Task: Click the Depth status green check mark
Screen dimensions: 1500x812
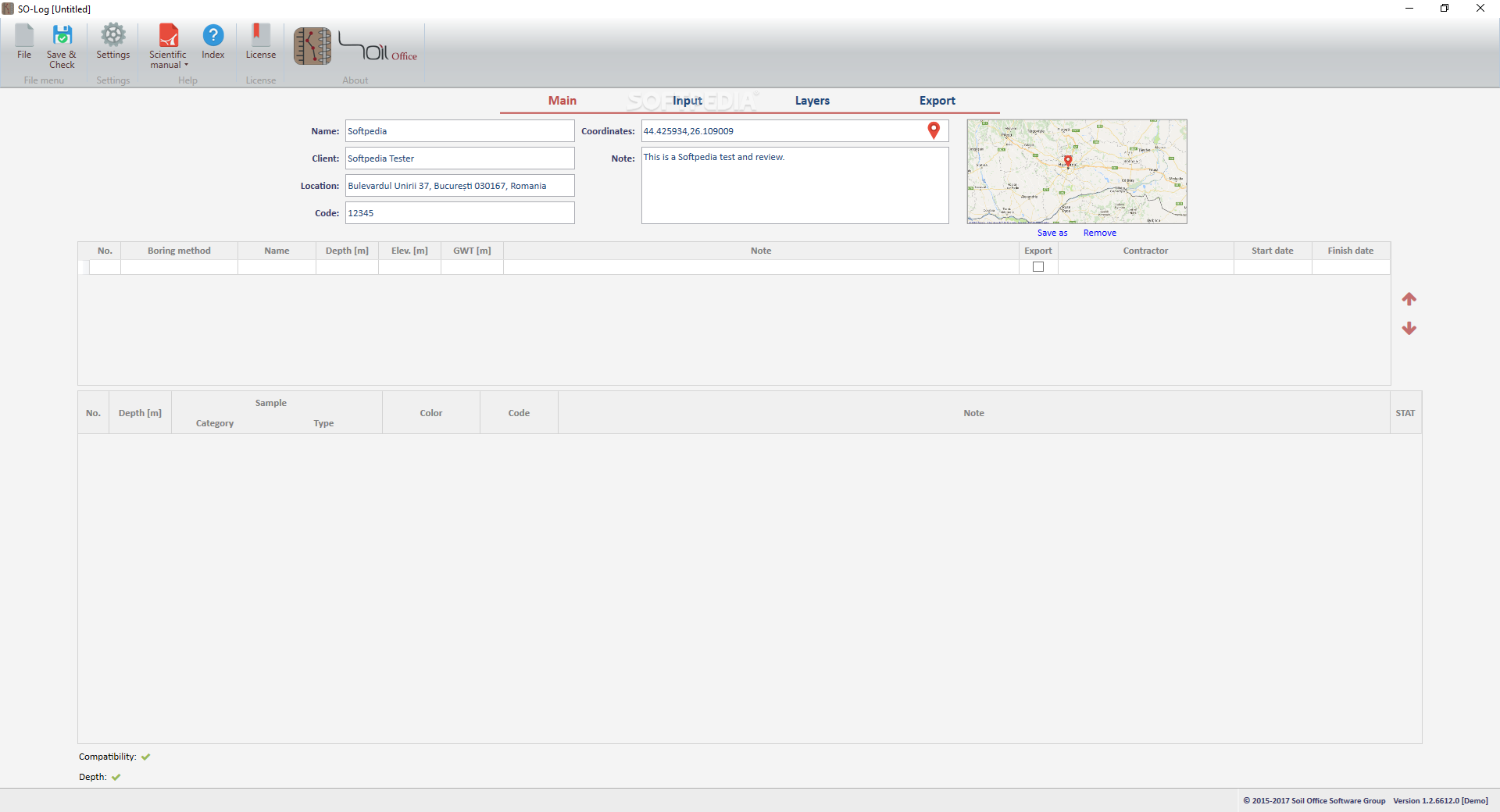Action: [x=116, y=777]
